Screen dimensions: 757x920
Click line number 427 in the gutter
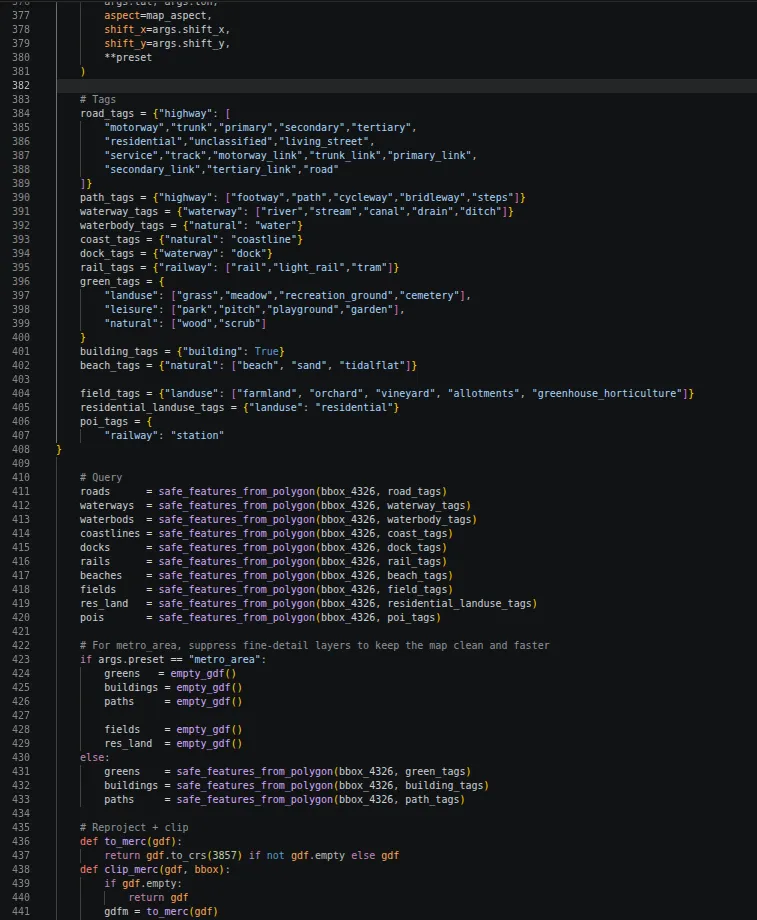[21, 716]
